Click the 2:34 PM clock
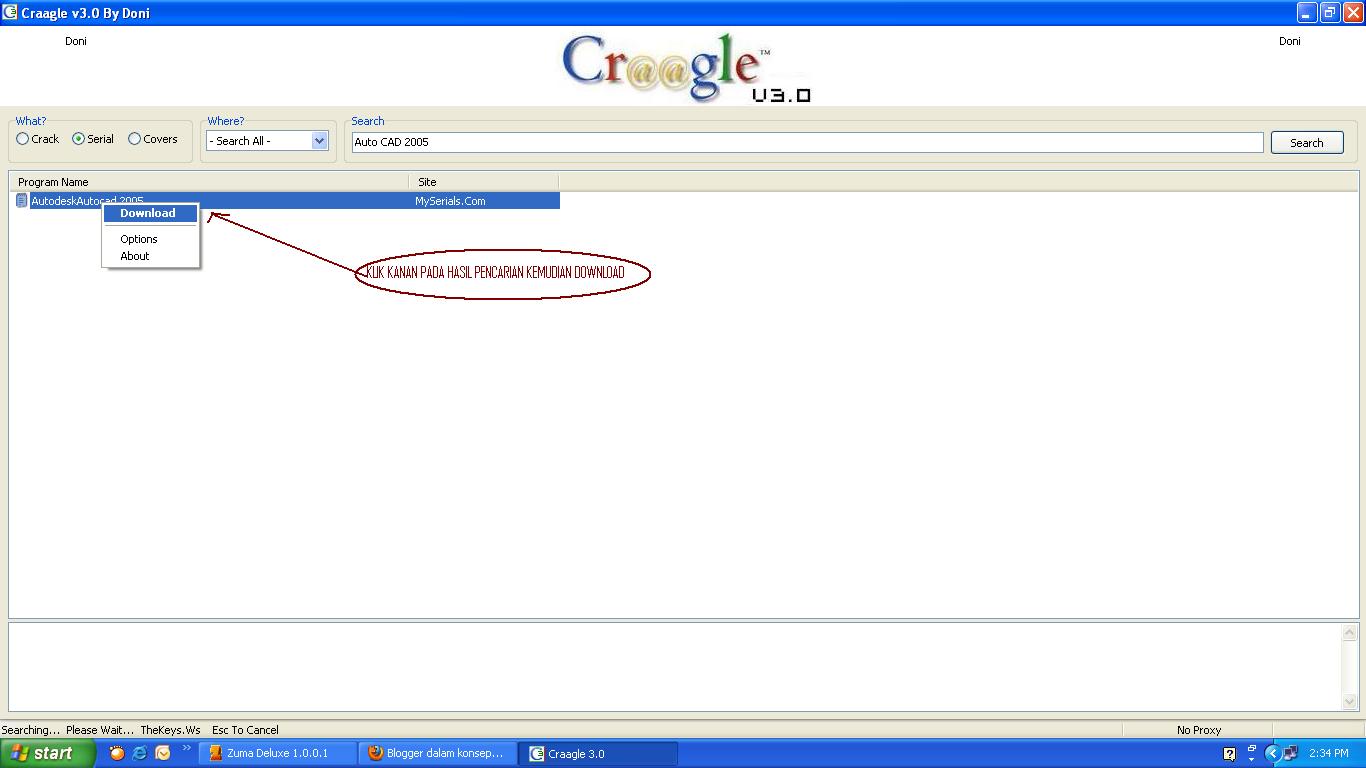This screenshot has height=768, width=1366. click(1329, 754)
